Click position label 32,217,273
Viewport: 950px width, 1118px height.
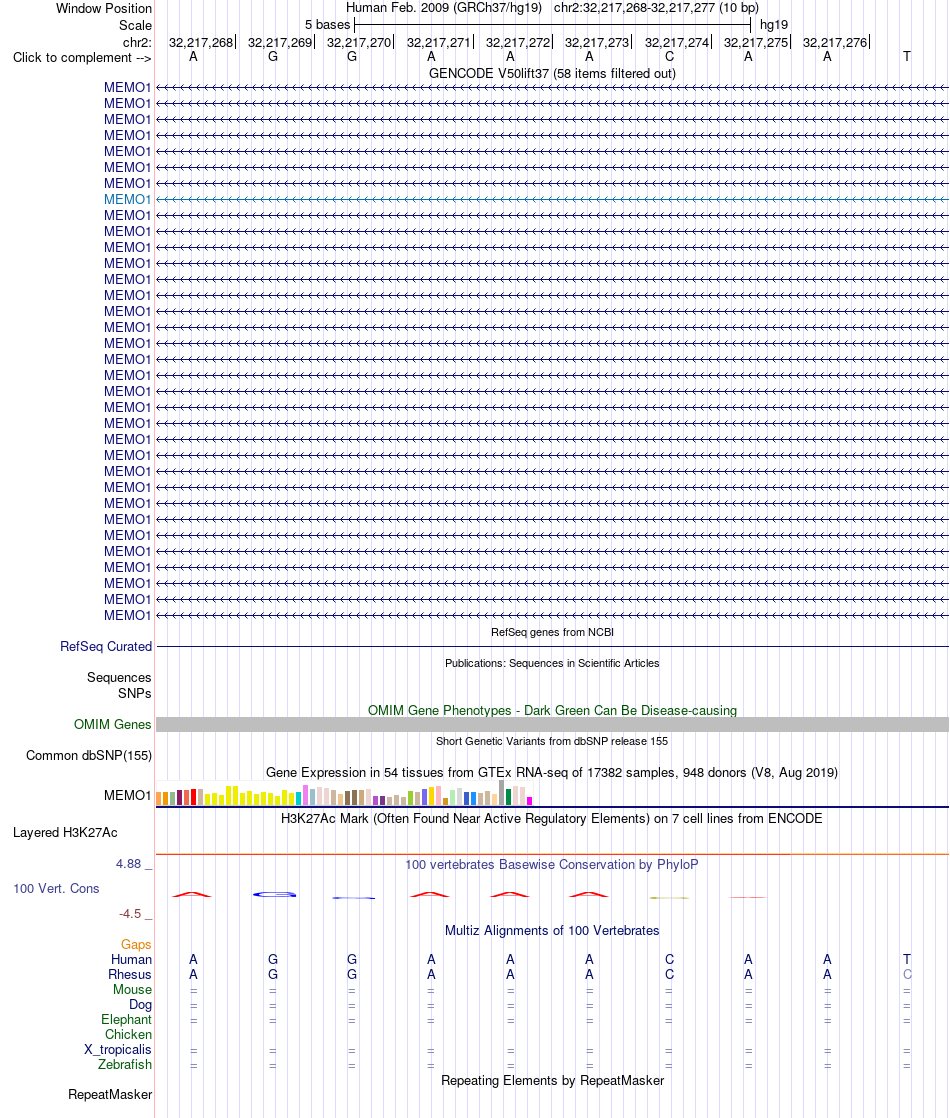[x=597, y=42]
